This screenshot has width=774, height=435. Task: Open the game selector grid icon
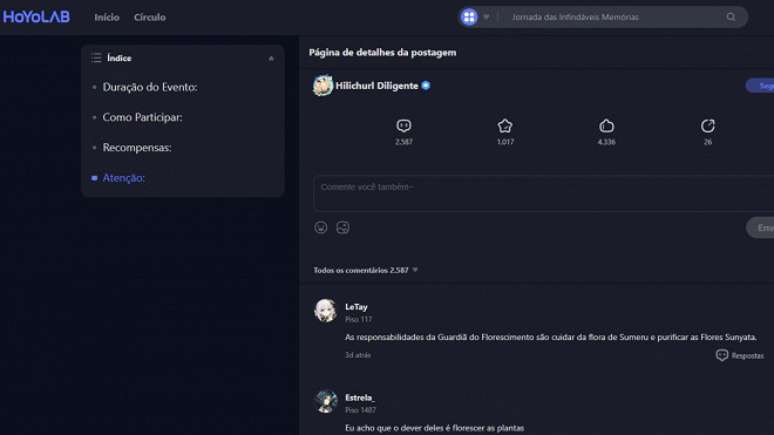tap(469, 17)
